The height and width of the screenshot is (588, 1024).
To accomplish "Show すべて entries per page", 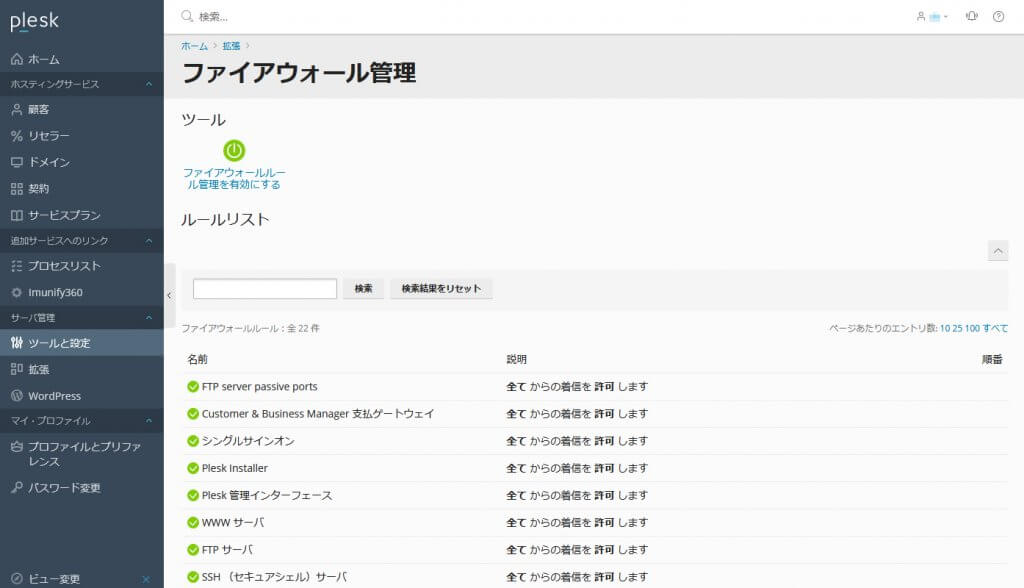I will (x=995, y=329).
